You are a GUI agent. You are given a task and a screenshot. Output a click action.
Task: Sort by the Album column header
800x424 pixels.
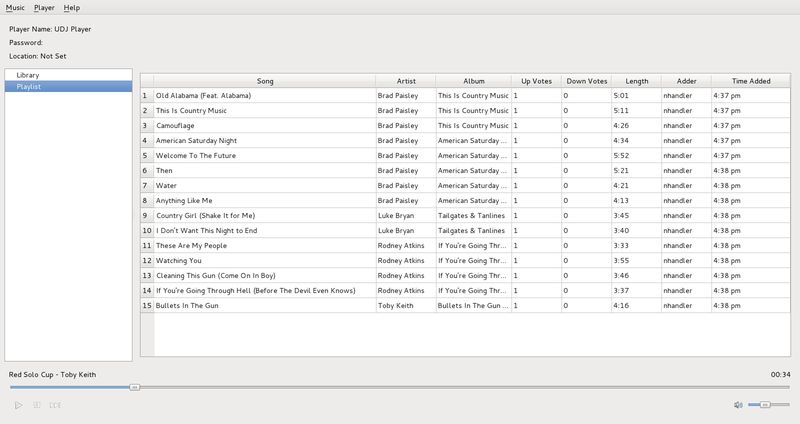[x=473, y=81]
